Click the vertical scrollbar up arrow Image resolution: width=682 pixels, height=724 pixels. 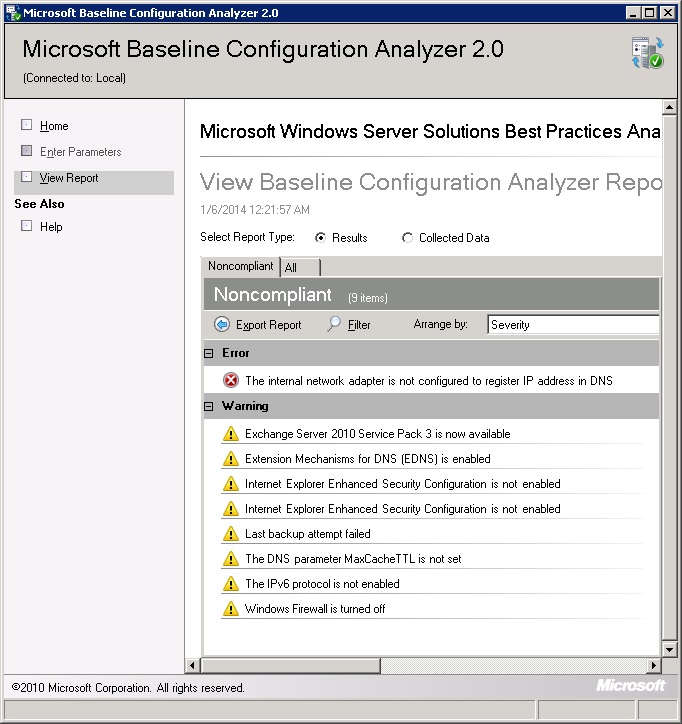tap(669, 108)
